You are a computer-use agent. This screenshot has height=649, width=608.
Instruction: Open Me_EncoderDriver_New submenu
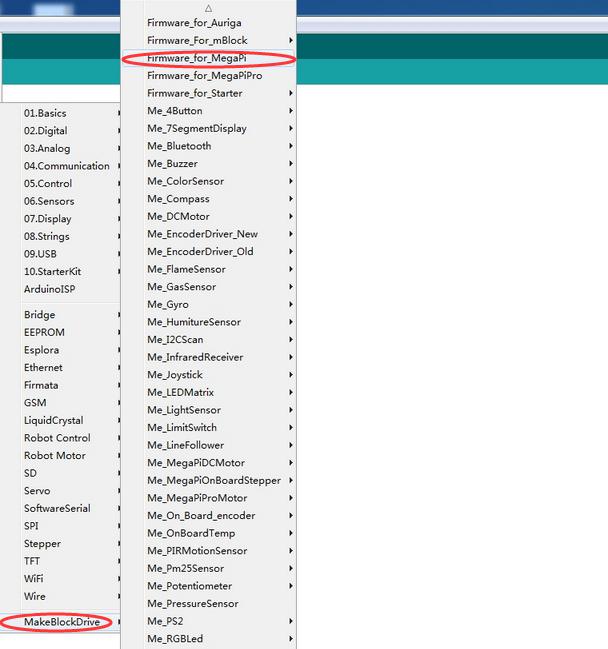coord(209,234)
